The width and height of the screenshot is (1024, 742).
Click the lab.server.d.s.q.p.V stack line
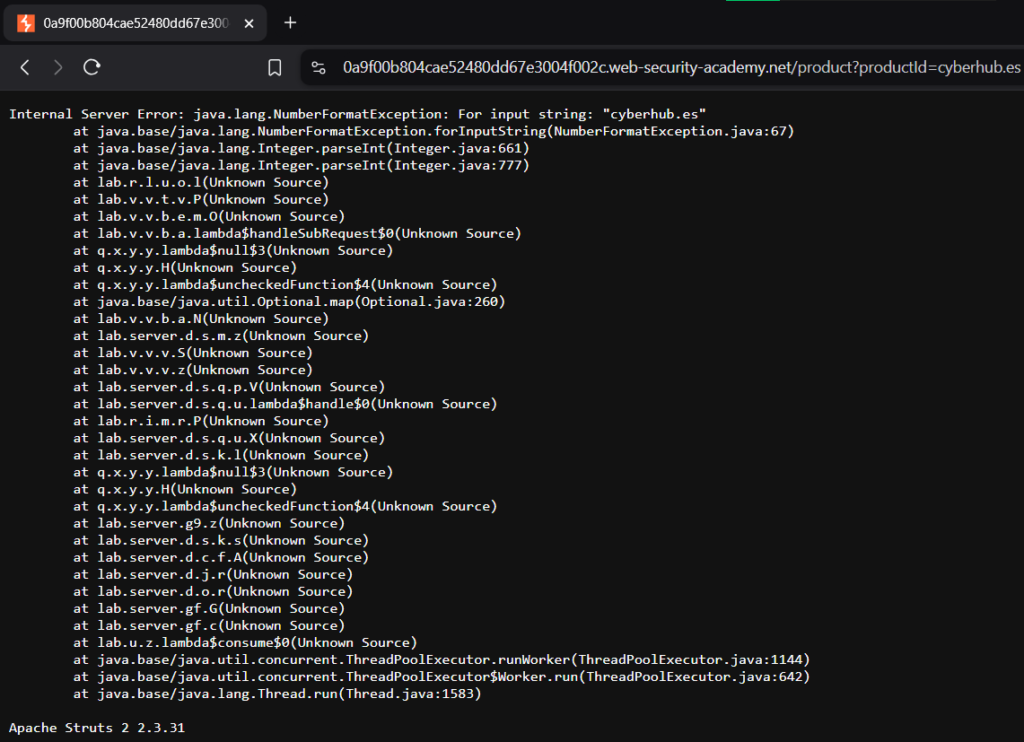[x=229, y=387]
